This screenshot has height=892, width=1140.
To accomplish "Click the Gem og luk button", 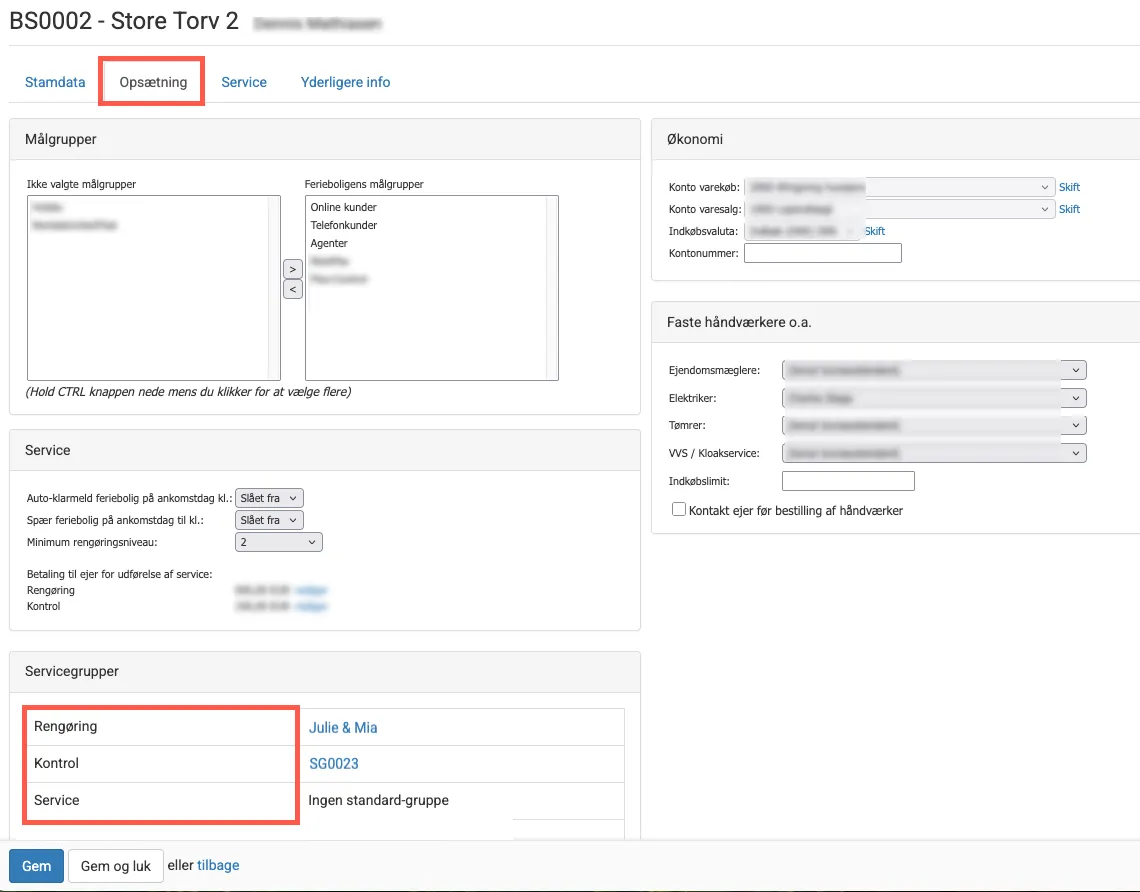I will (115, 866).
